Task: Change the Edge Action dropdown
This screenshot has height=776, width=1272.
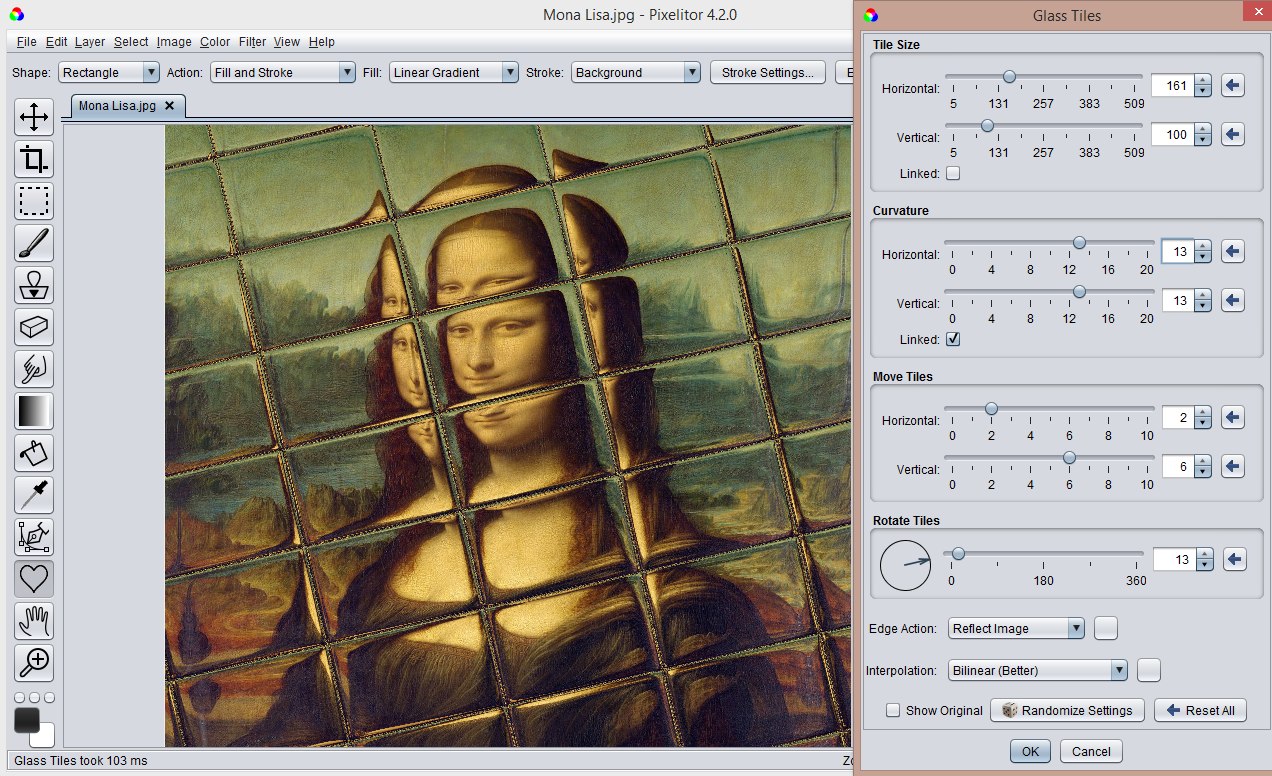Action: [1016, 628]
